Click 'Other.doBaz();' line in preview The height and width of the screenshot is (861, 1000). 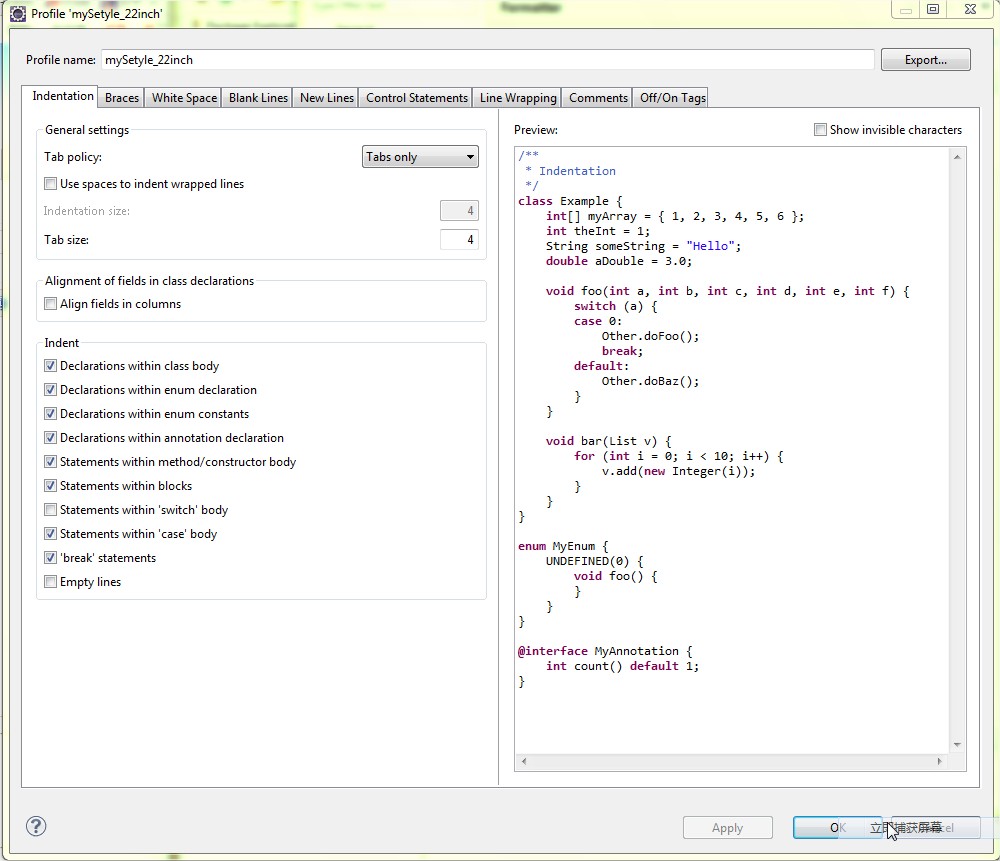(651, 381)
